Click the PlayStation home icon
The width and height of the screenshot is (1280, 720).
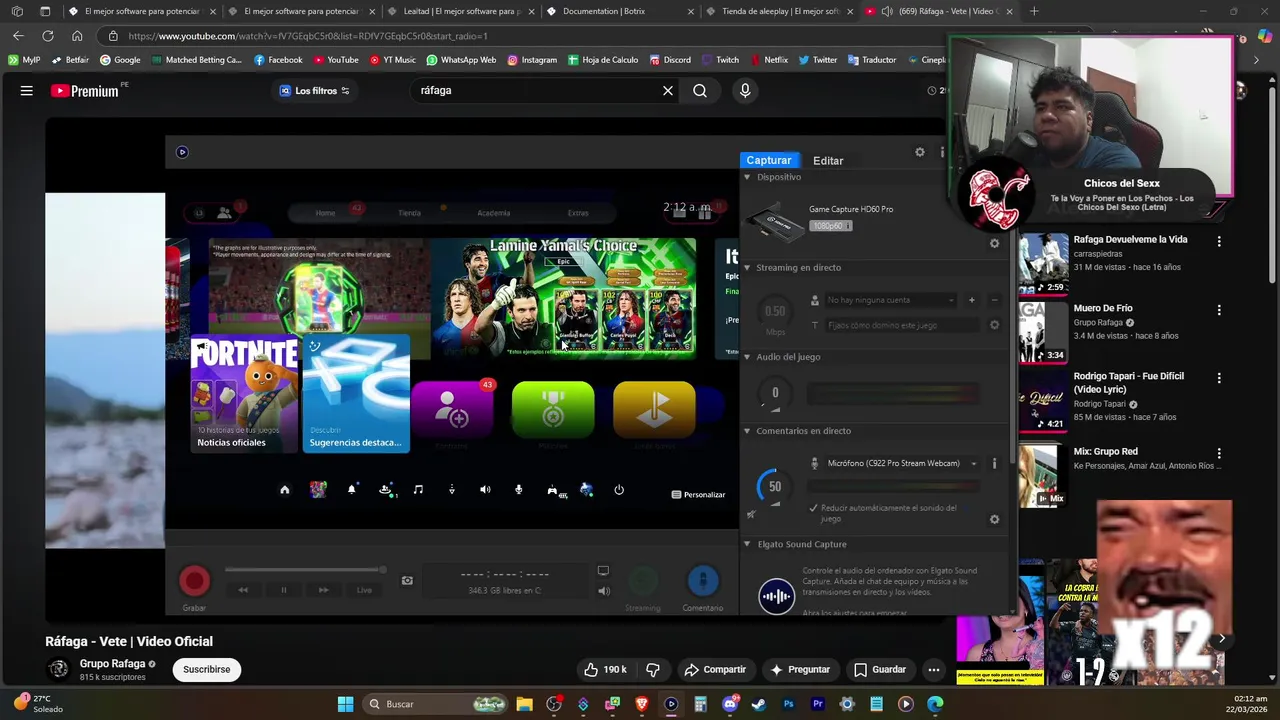pyautogui.click(x=285, y=490)
